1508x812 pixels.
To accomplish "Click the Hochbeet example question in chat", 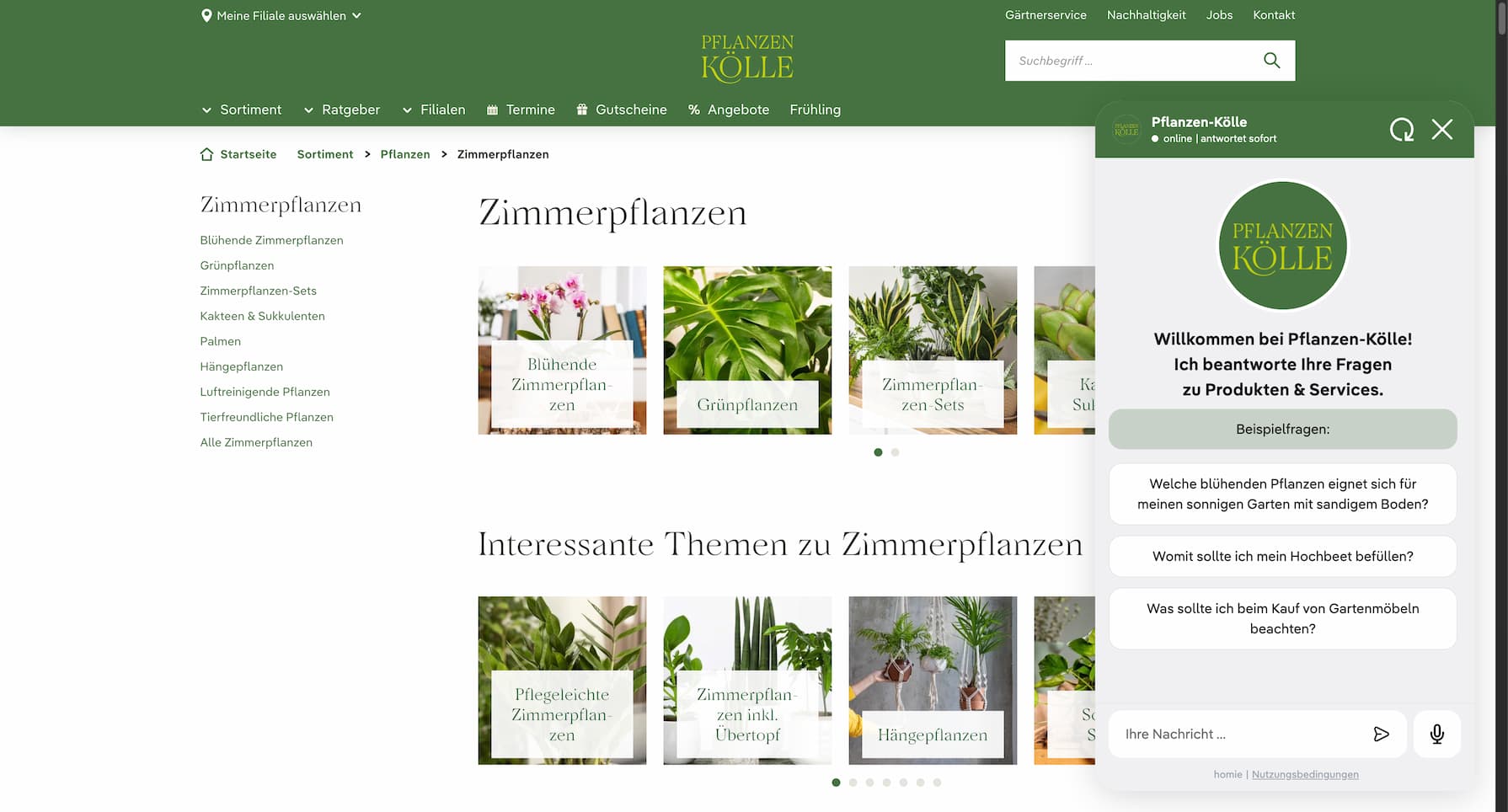I will 1282,556.
